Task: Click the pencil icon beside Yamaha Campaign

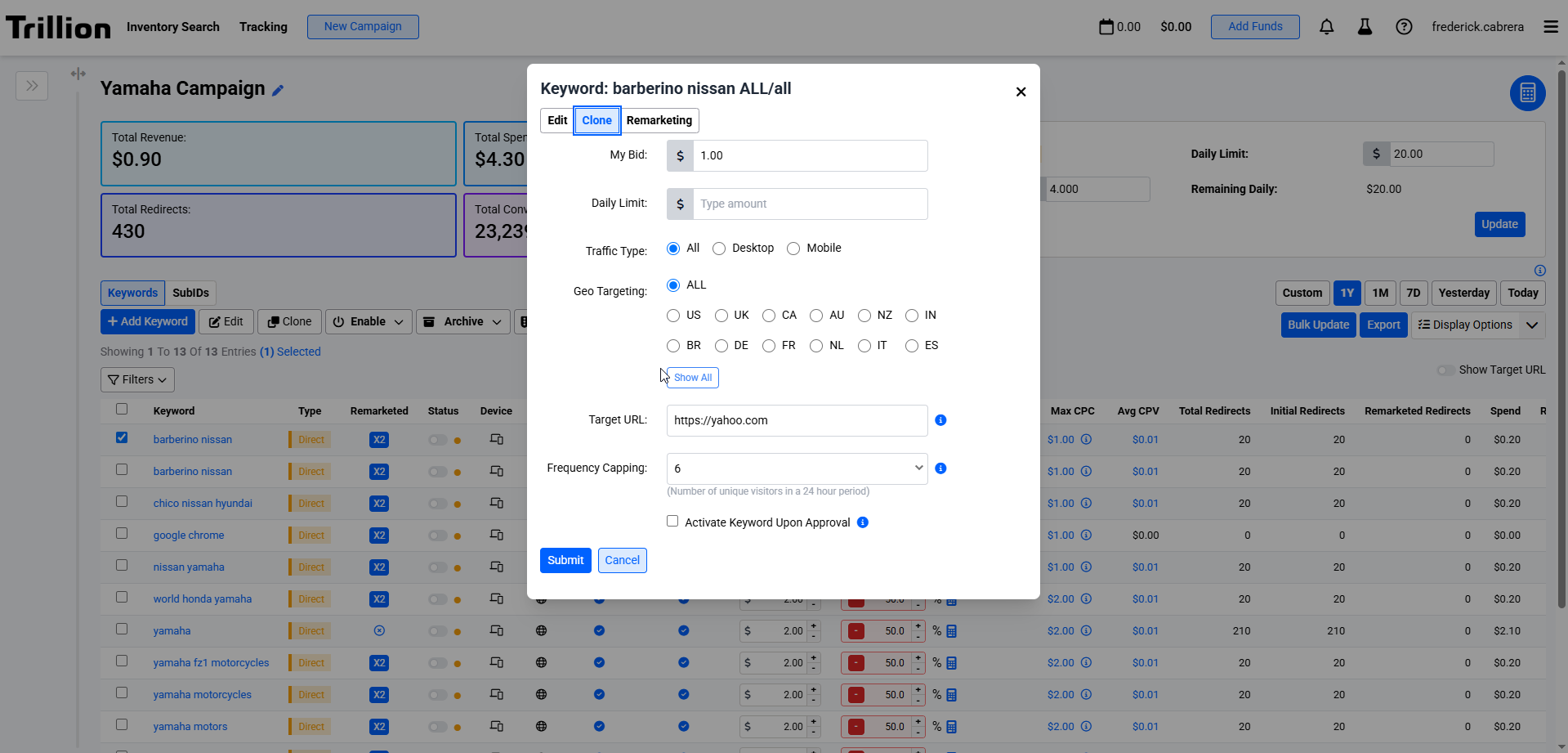Action: (278, 91)
